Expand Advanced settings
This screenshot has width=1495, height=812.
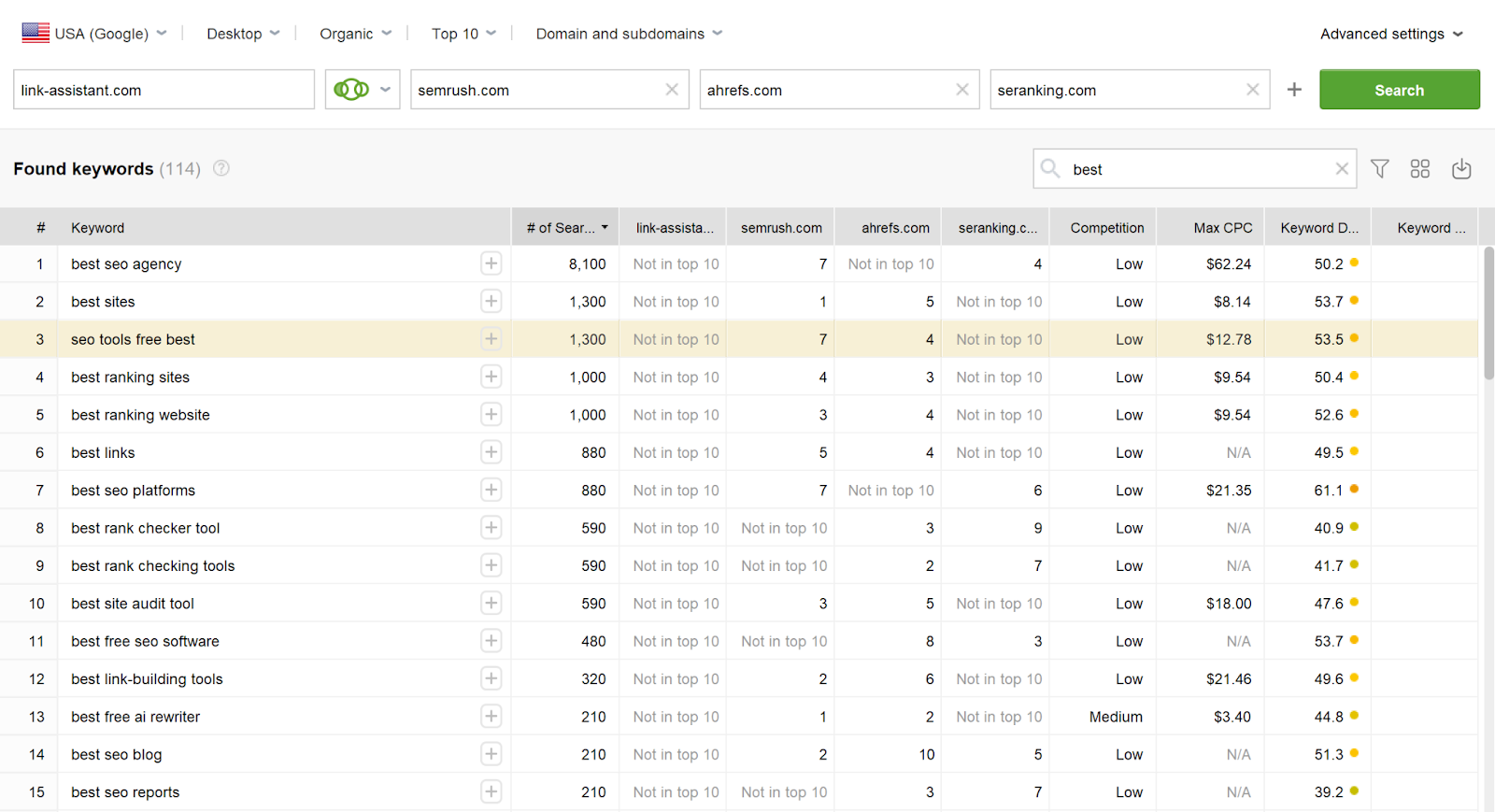[1390, 34]
